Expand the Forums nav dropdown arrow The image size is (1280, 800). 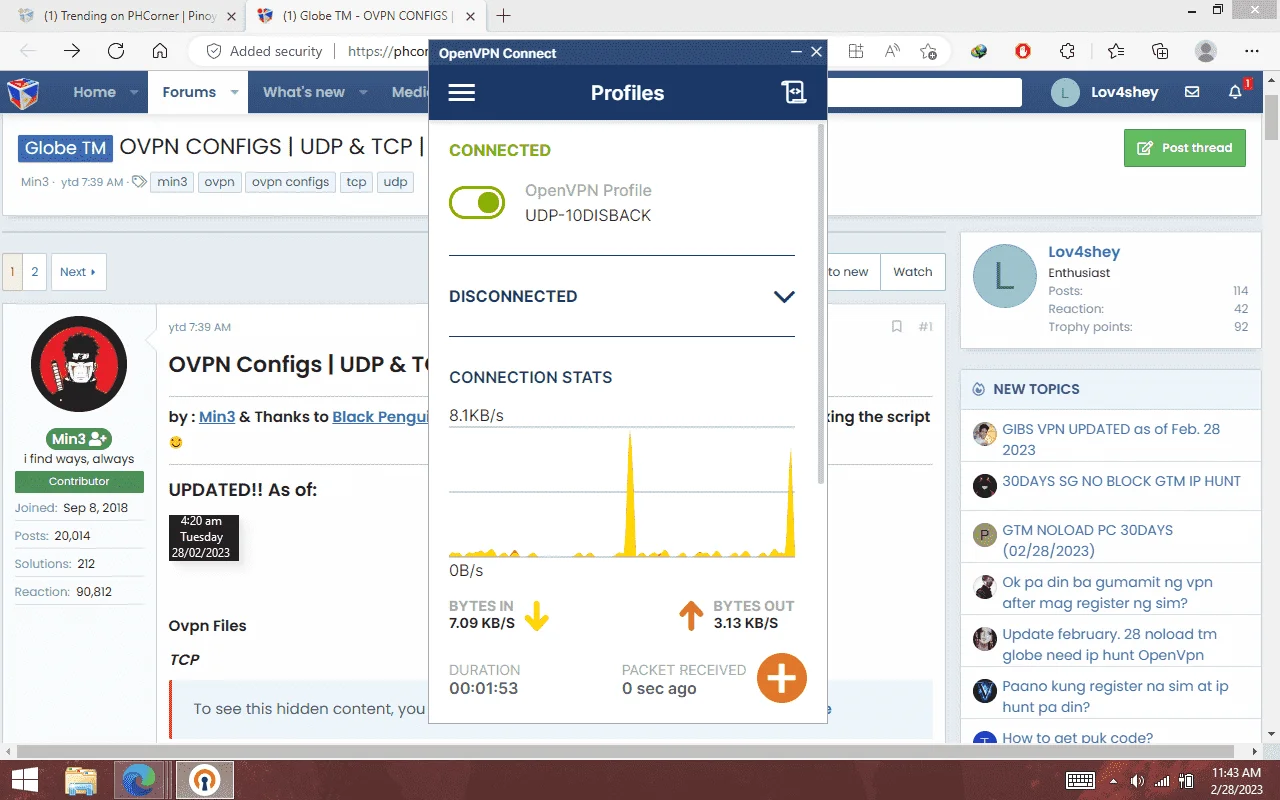234,92
